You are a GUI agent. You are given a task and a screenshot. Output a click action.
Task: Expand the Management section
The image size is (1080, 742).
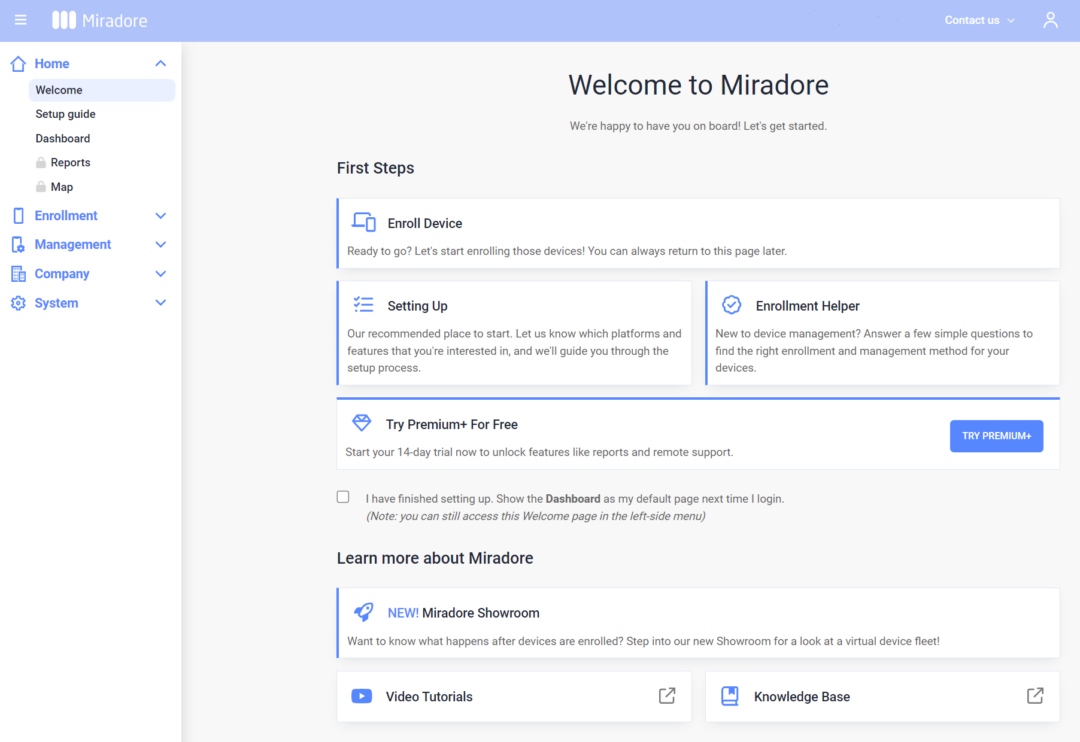coord(160,244)
